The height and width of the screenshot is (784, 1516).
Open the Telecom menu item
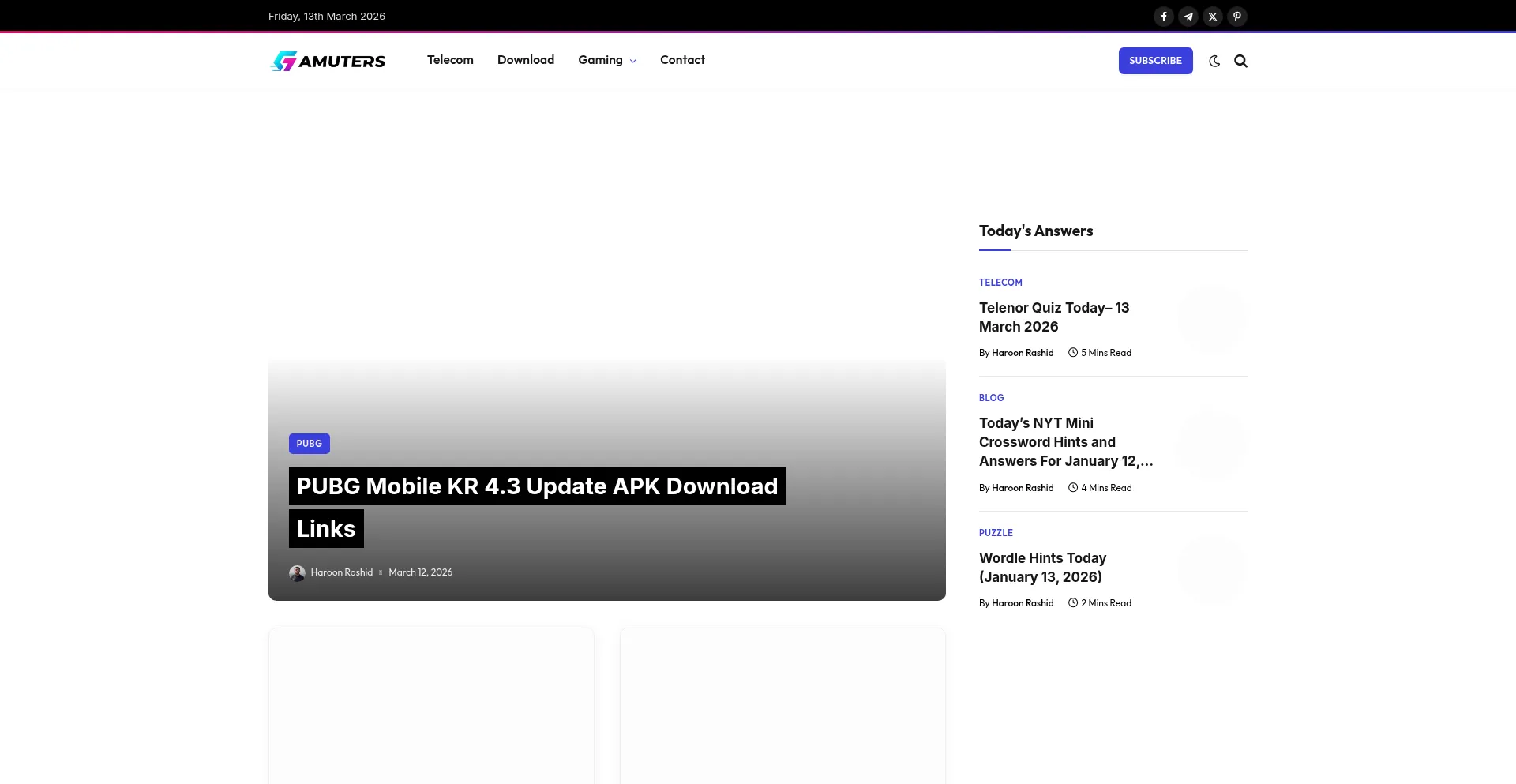coord(450,60)
